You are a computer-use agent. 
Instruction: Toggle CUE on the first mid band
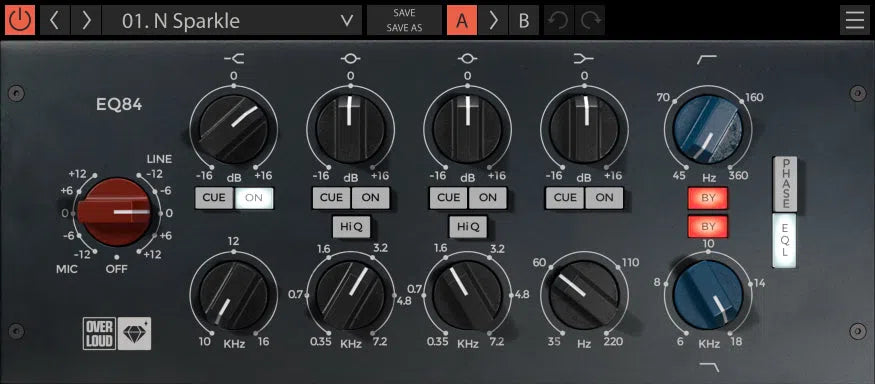pos(331,198)
